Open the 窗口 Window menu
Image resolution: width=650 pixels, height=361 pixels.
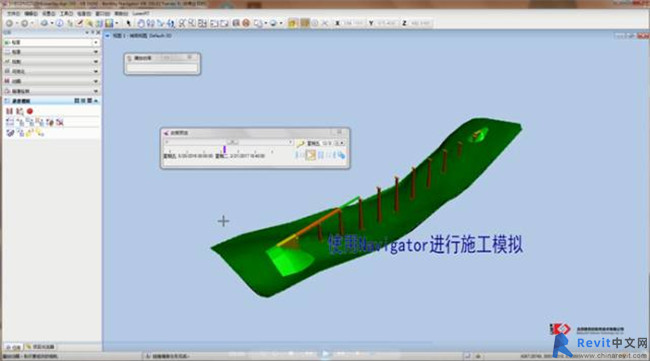(x=103, y=14)
